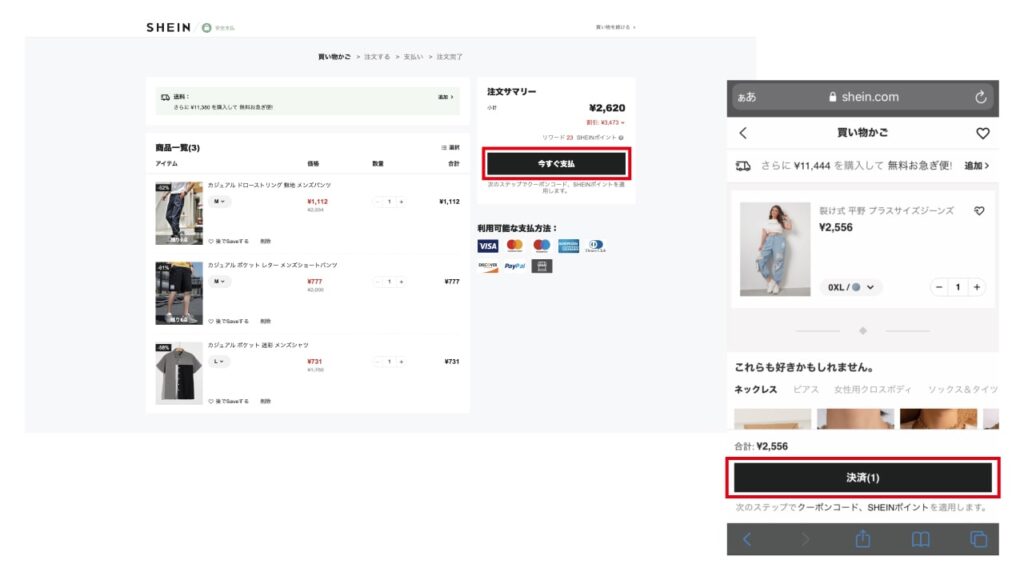Tap the wishlist heart in the mobile cart header
The height and width of the screenshot is (576, 1024).
983,133
